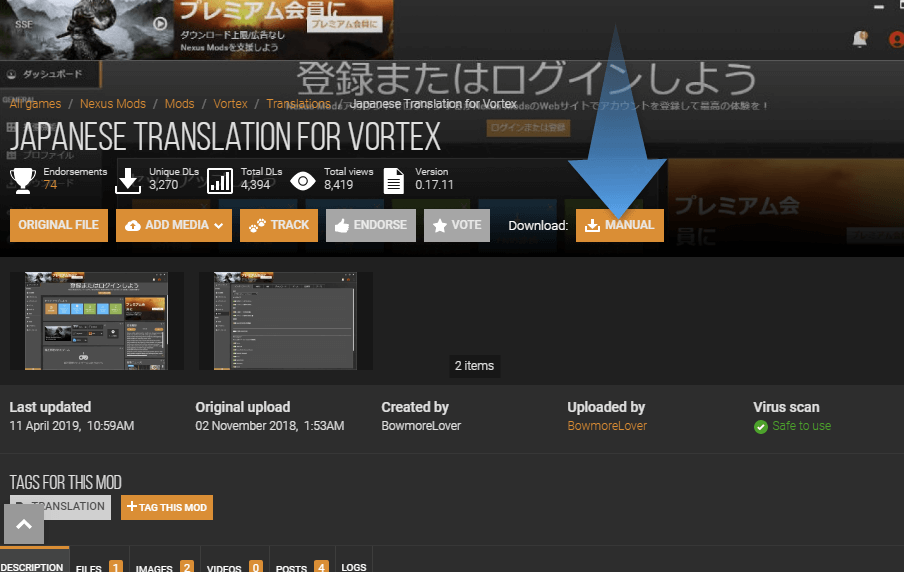Open the Mods breadcrumb link

click(x=179, y=104)
